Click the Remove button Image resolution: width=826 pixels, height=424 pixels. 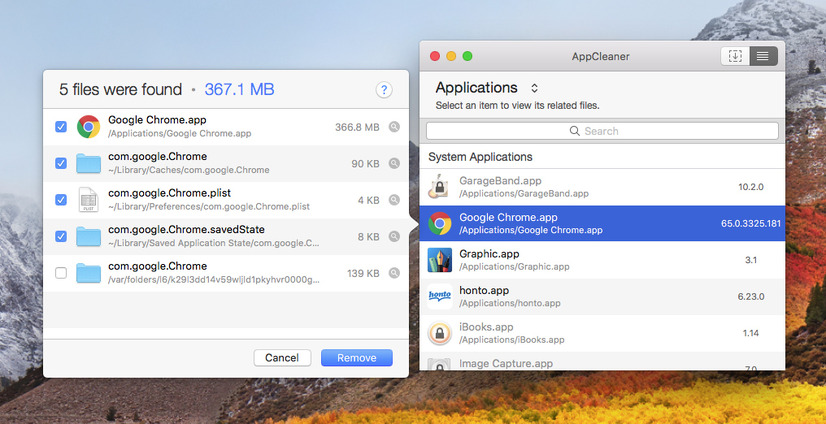[357, 358]
